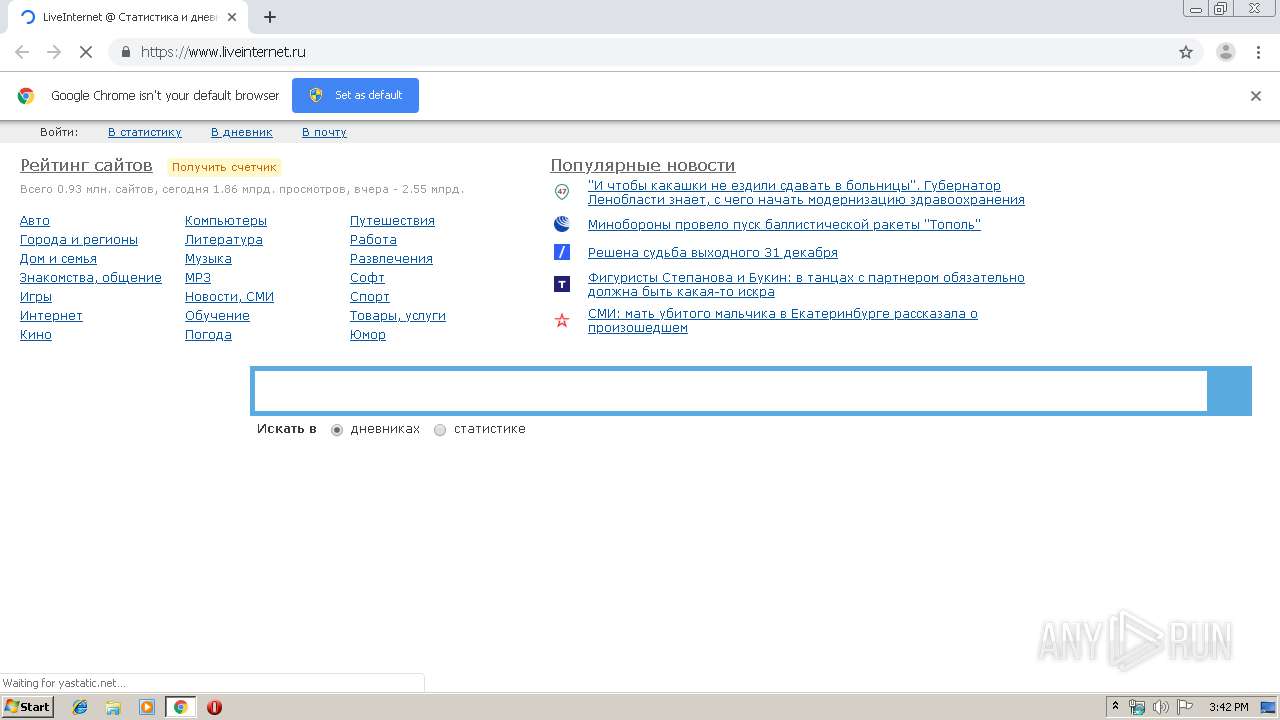Close the LiveInternet tab

click(233, 17)
